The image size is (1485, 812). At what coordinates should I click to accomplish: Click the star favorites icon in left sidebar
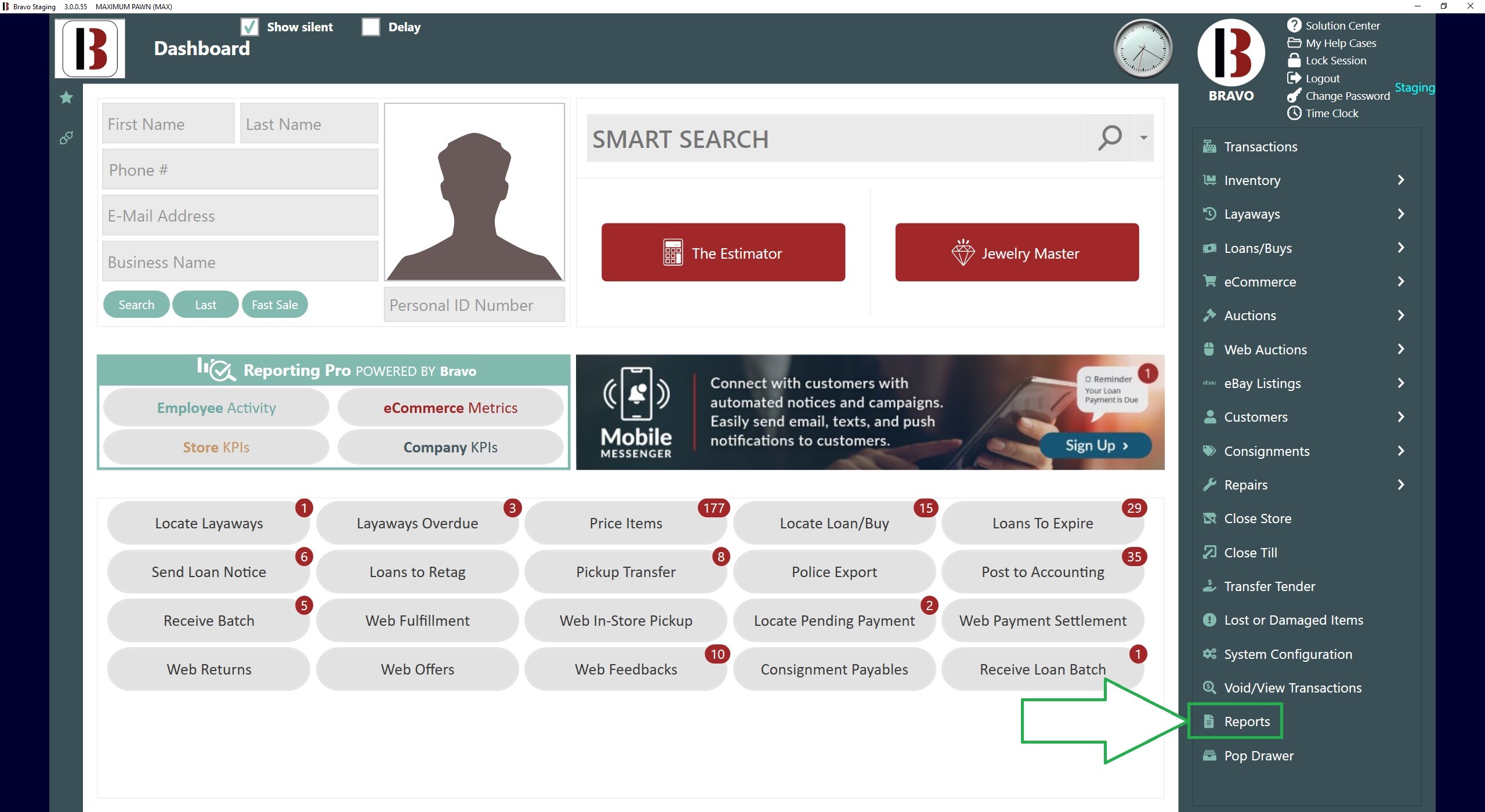point(66,97)
